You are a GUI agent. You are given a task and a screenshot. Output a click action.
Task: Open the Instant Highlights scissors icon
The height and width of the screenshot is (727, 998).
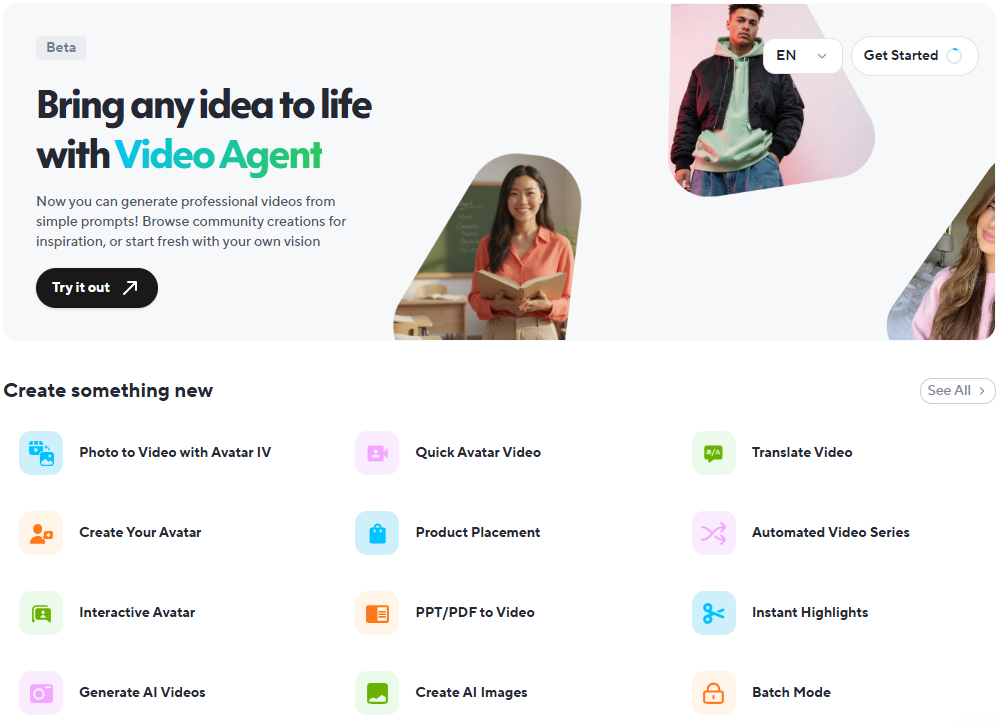click(713, 612)
